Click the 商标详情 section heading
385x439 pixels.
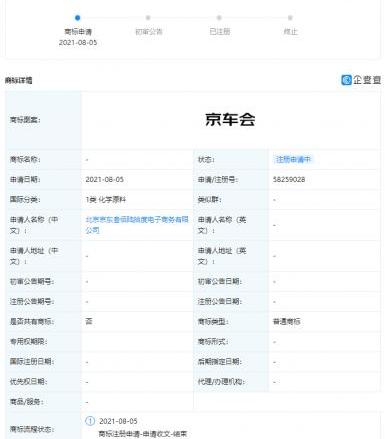19,80
